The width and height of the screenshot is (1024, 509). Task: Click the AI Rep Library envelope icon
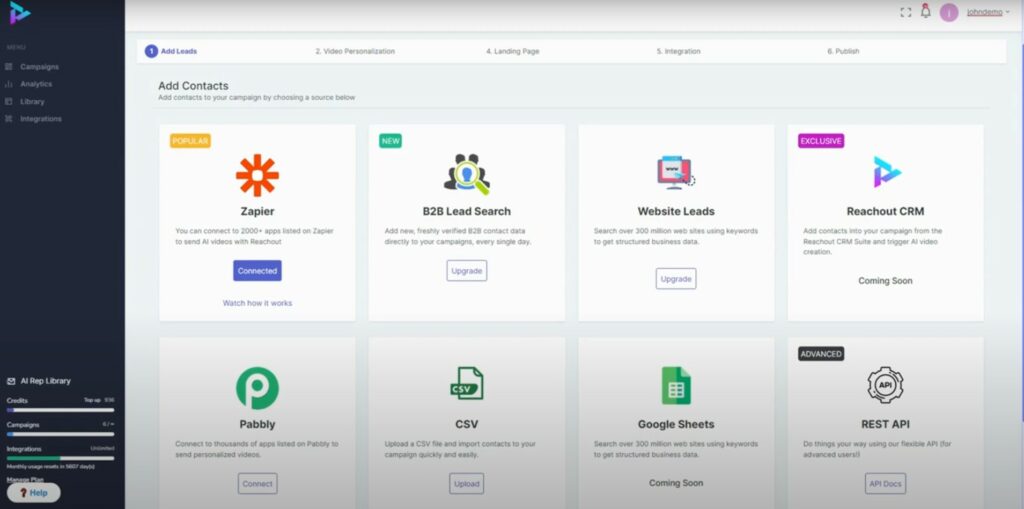coord(11,381)
